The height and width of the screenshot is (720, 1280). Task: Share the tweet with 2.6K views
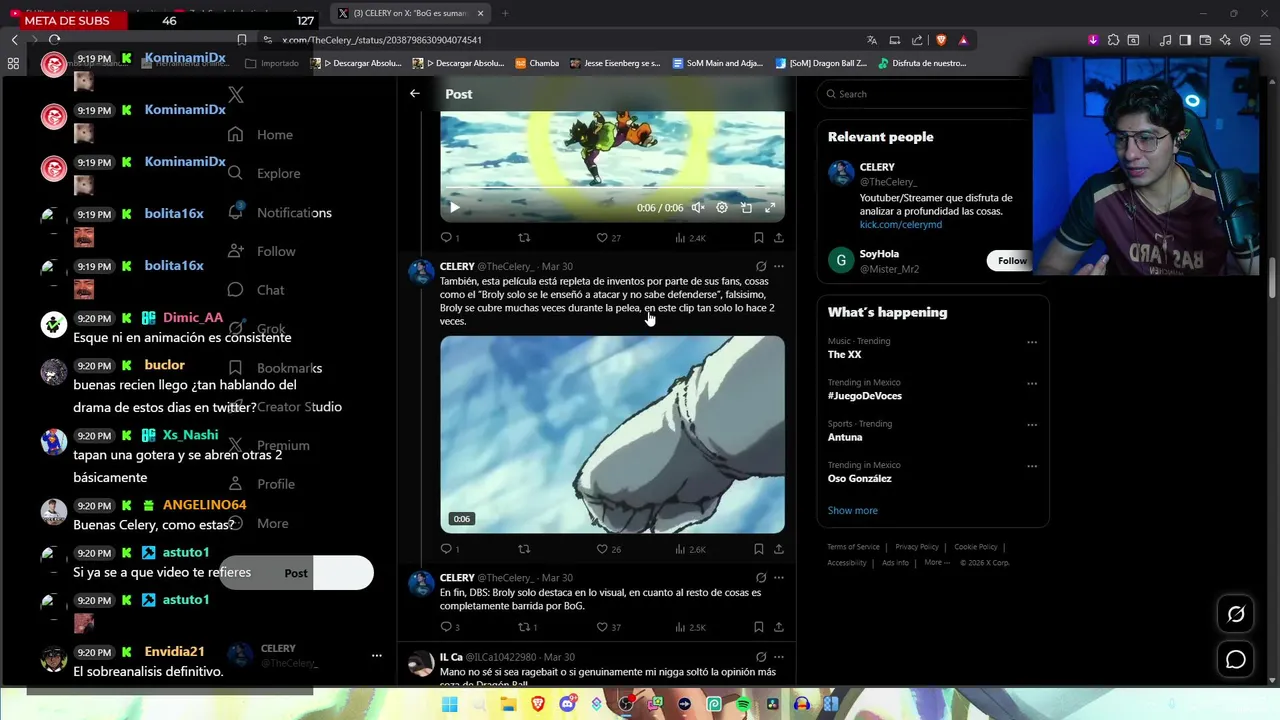point(778,548)
